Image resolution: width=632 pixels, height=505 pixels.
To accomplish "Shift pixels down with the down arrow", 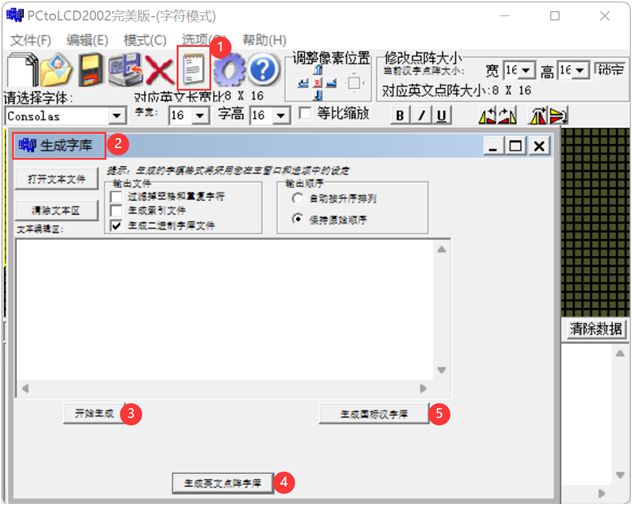I will (318, 95).
